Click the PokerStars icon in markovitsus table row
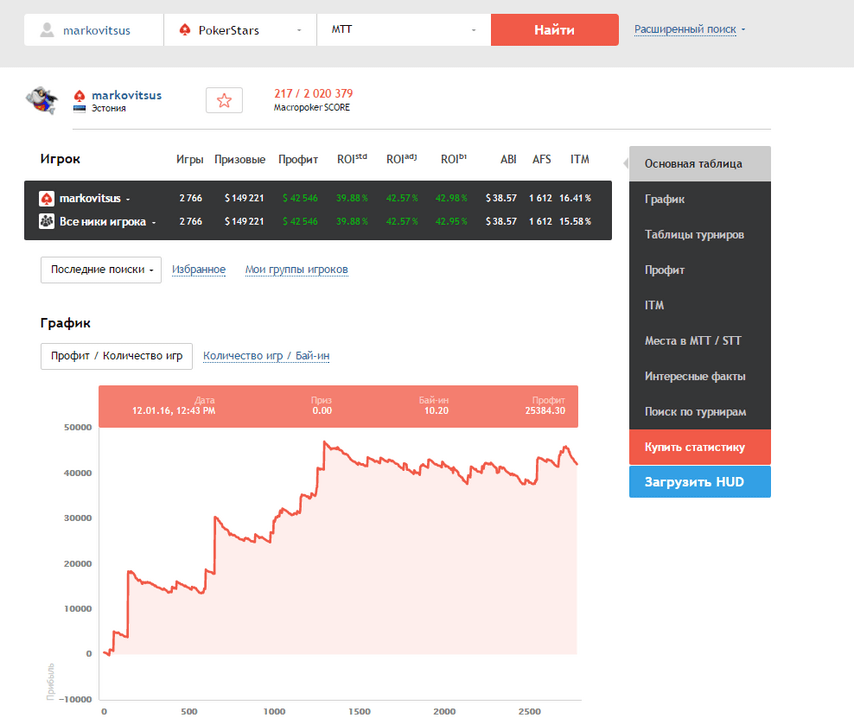 46,198
